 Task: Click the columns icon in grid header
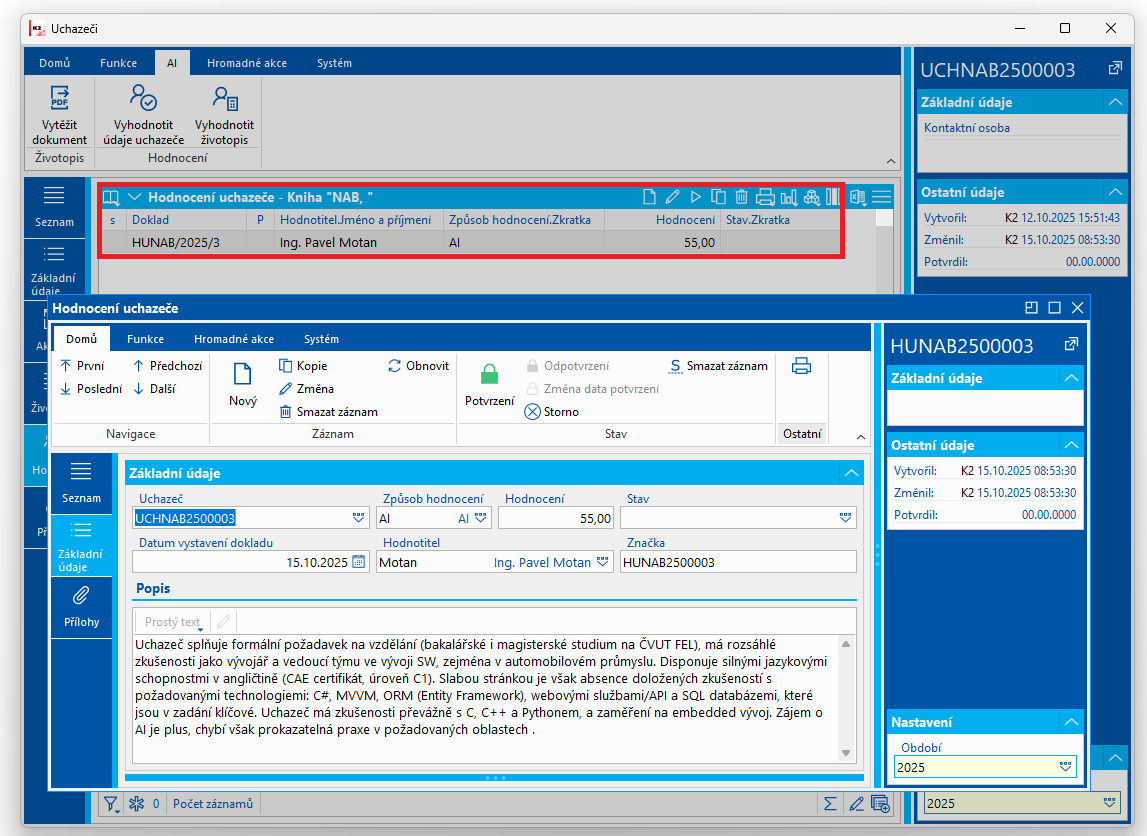832,197
